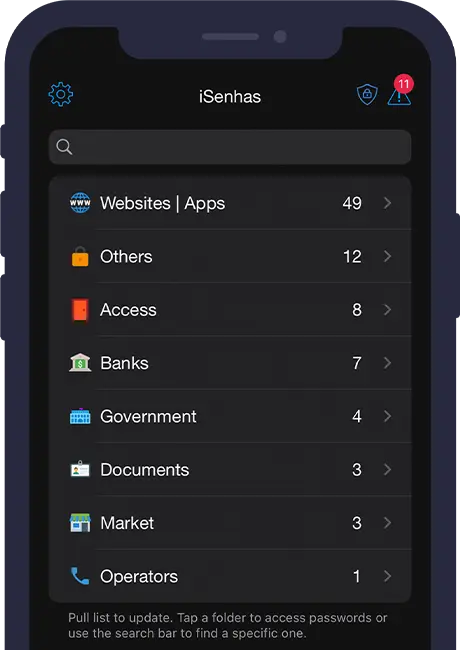Expand the Banks row chevron
This screenshot has height=650, width=460.
click(x=387, y=363)
